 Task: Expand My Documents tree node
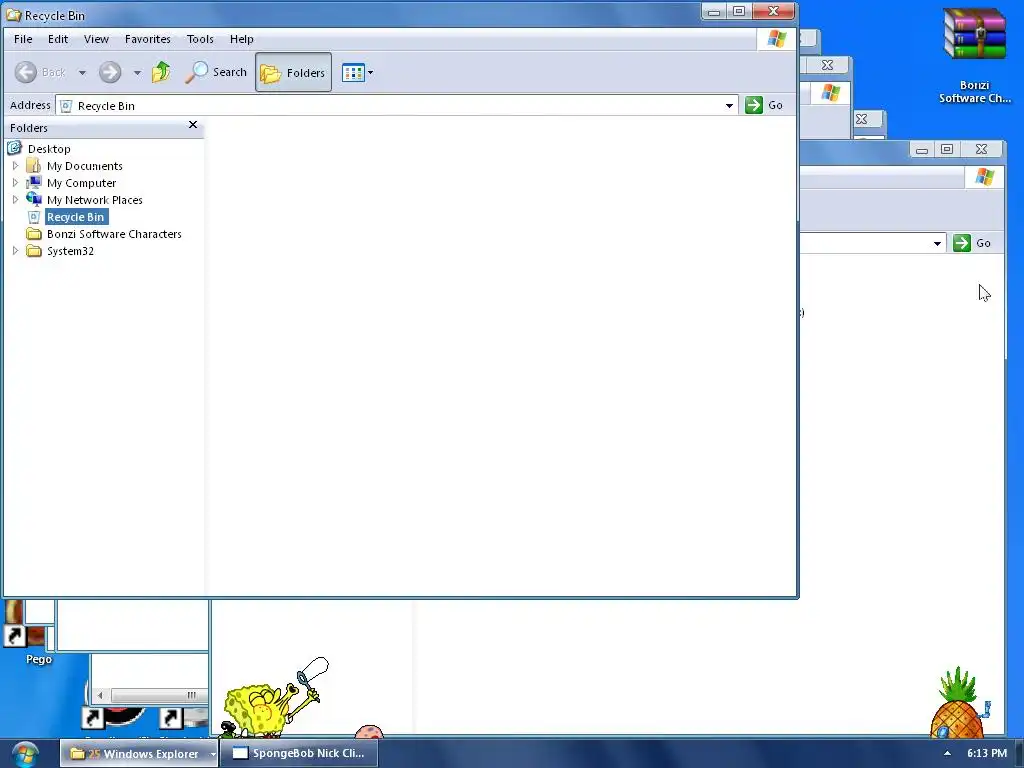click(x=16, y=166)
